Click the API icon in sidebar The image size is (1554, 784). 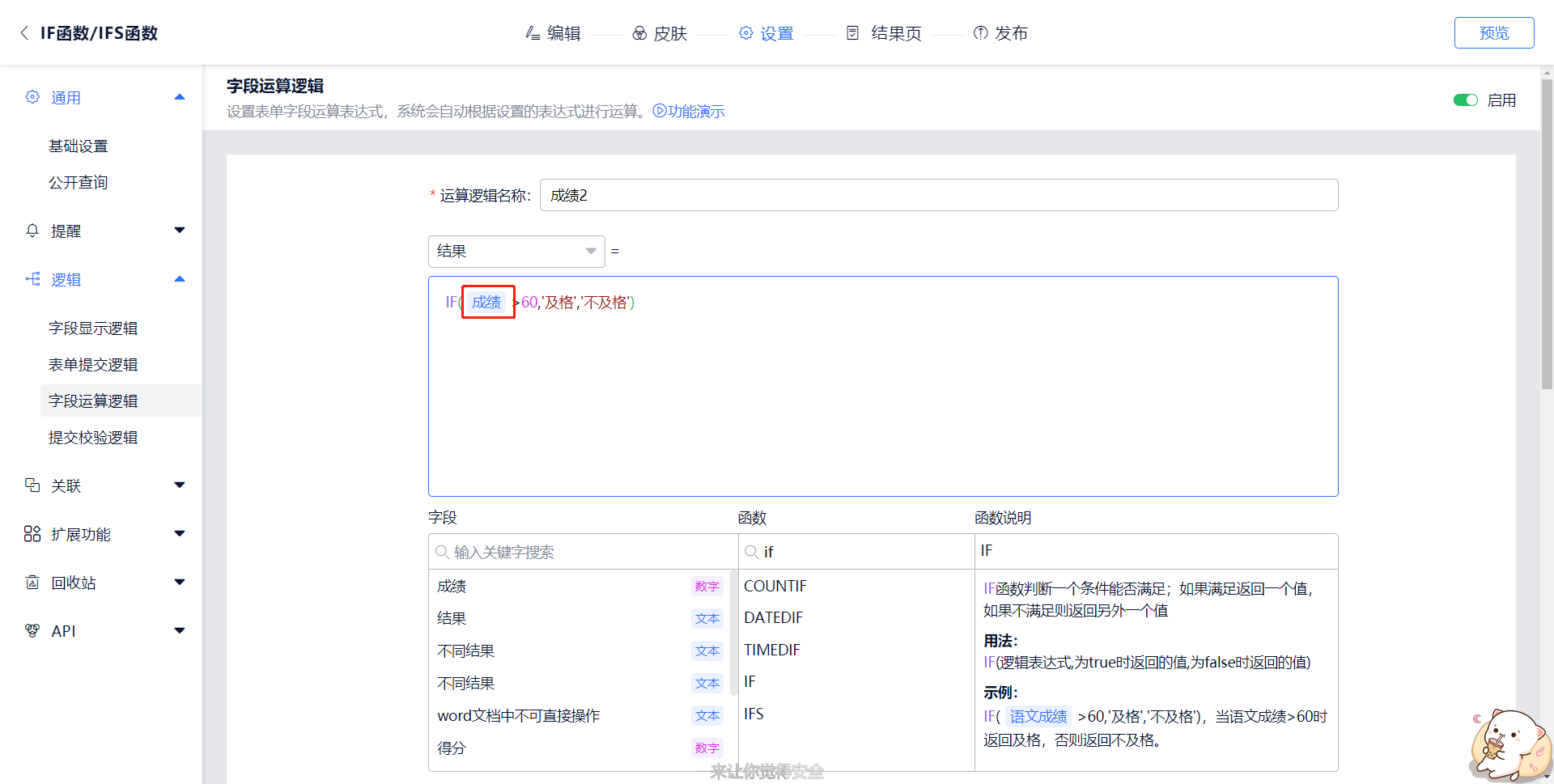(x=32, y=631)
